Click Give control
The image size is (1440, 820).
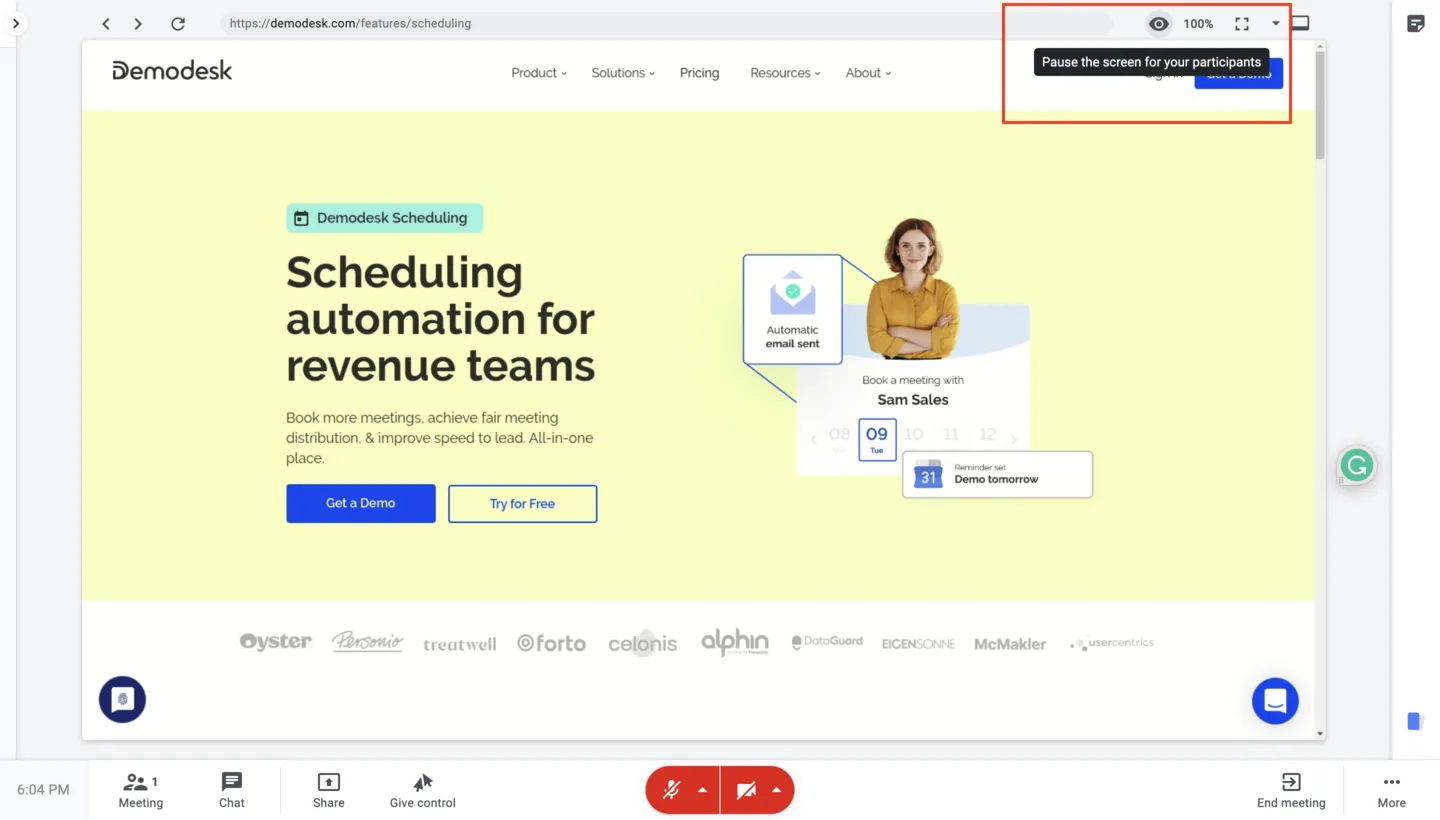click(423, 790)
